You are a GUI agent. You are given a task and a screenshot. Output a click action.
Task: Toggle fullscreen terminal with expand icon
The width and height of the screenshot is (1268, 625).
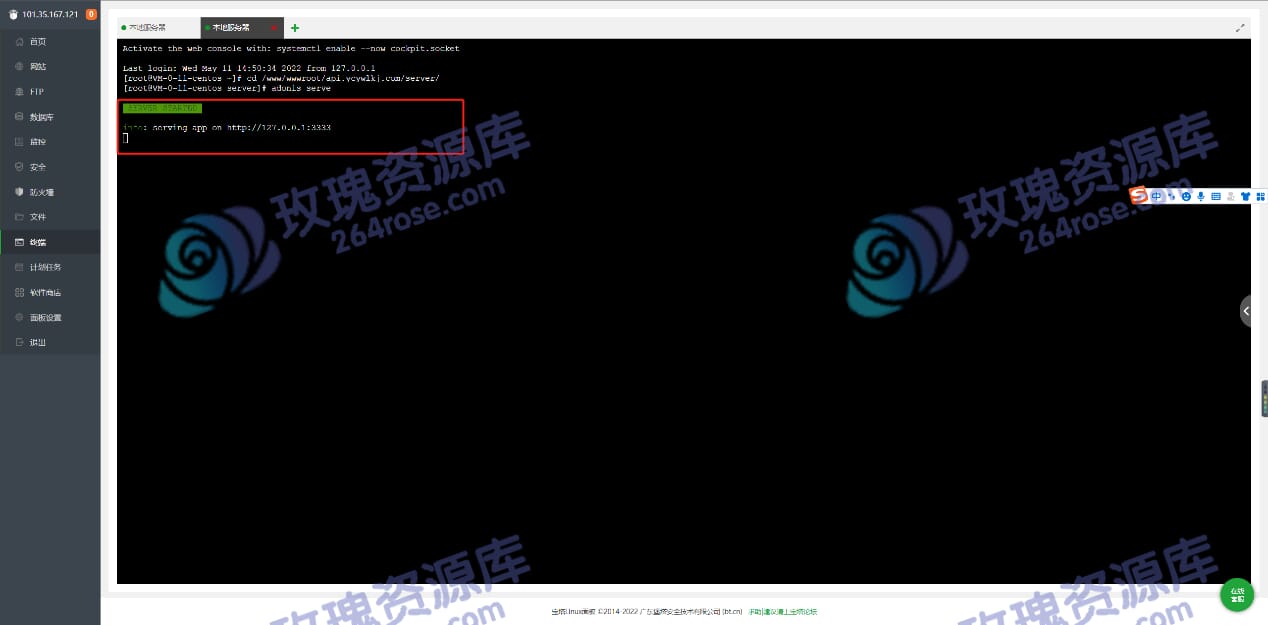[x=1240, y=28]
